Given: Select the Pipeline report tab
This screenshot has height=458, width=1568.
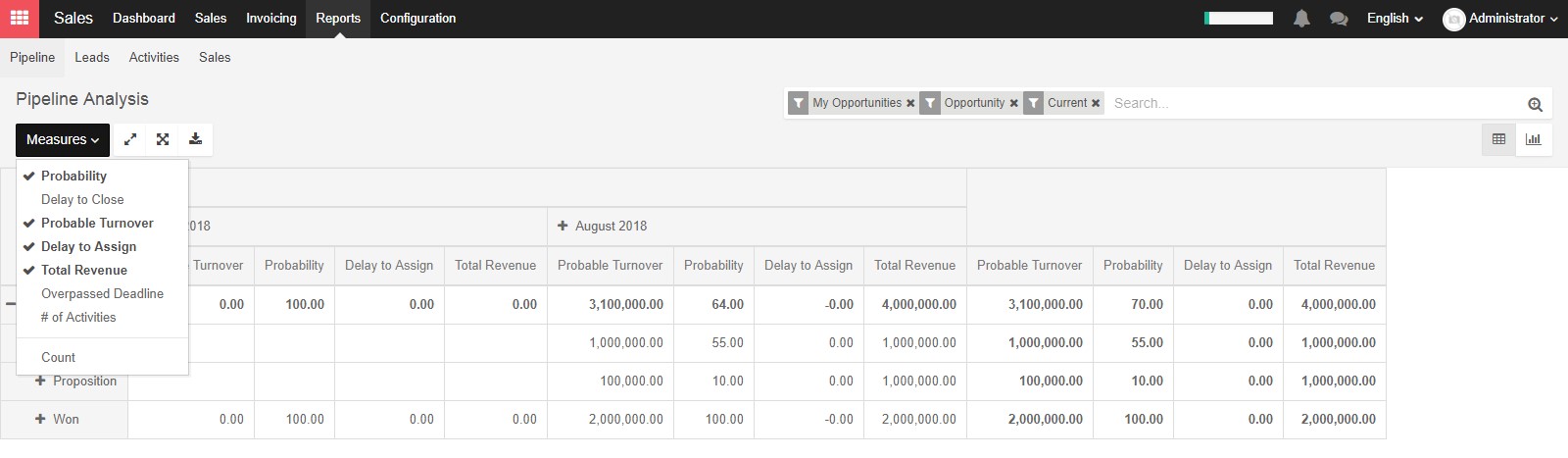Looking at the screenshot, I should coord(32,57).
